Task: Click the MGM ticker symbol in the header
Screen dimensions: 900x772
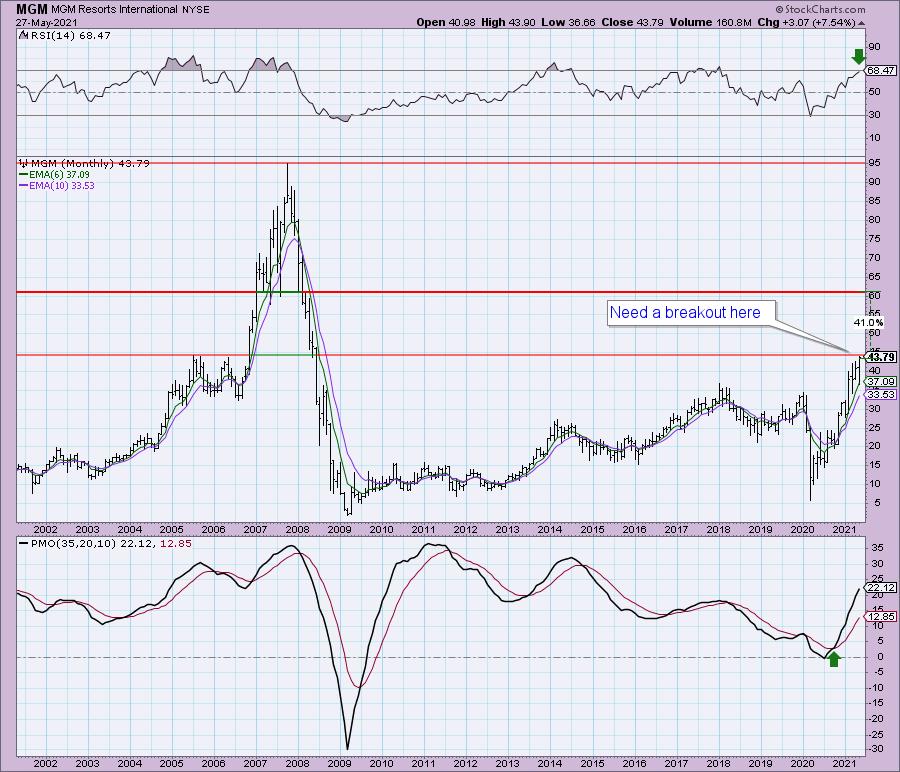Action: click(32, 9)
